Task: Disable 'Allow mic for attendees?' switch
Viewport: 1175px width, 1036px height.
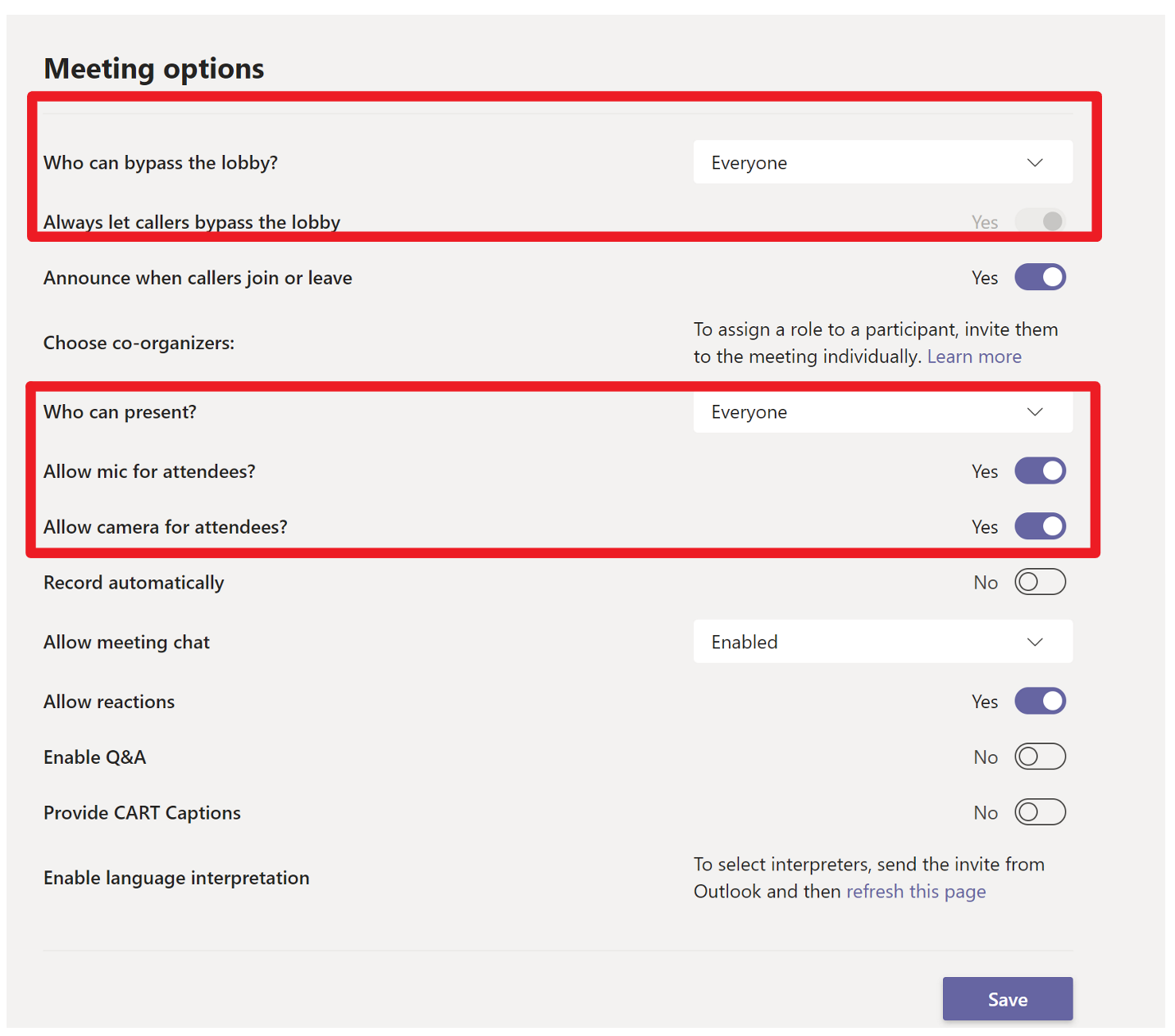Action: point(1040,470)
